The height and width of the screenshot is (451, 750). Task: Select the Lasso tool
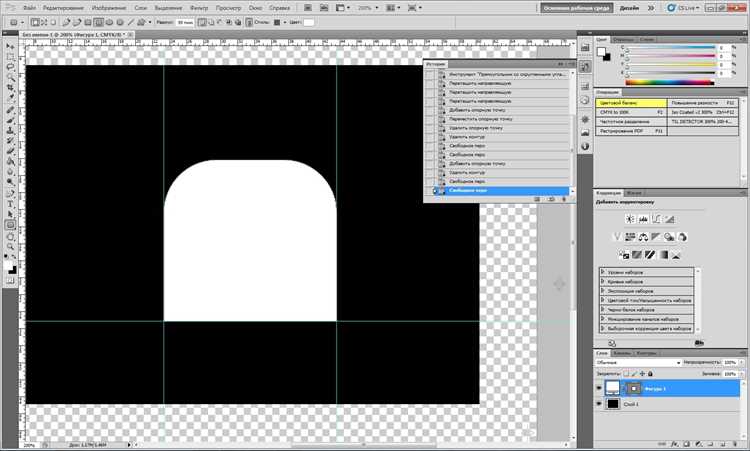tap(10, 66)
